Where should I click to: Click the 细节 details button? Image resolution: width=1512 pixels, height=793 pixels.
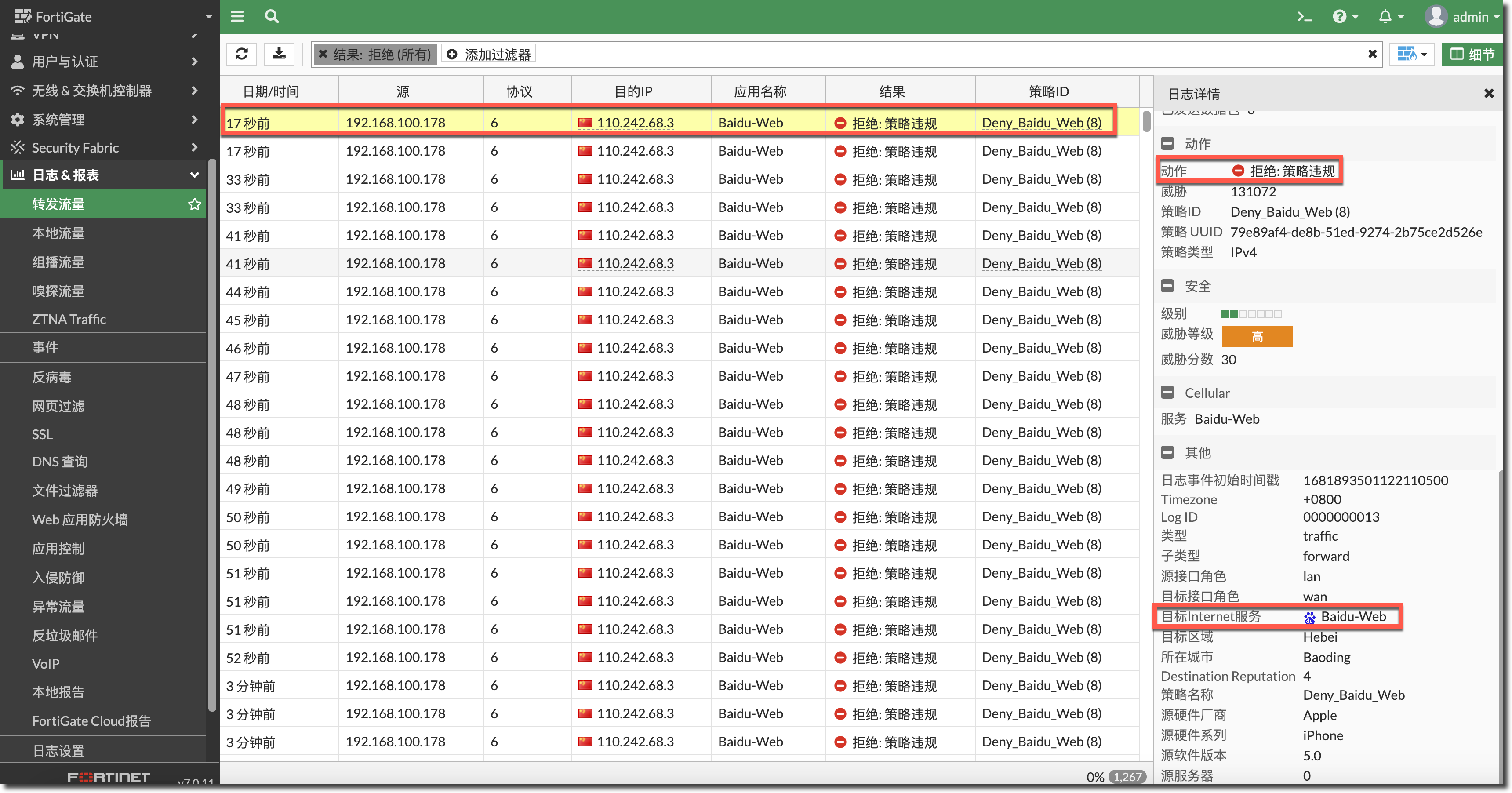1472,54
